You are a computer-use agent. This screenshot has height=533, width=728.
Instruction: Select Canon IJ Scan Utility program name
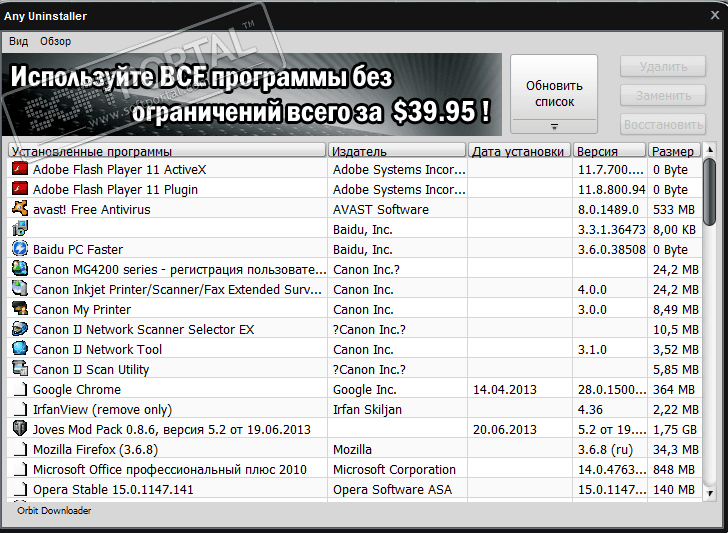[91, 370]
